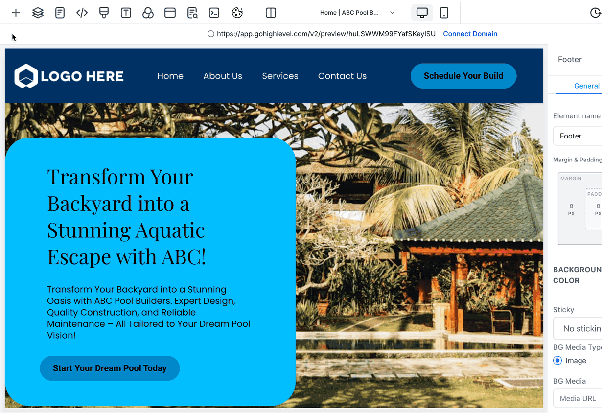The height and width of the screenshot is (413, 602).
Task: Click the Schedule Your Build button
Action: pyautogui.click(x=463, y=76)
